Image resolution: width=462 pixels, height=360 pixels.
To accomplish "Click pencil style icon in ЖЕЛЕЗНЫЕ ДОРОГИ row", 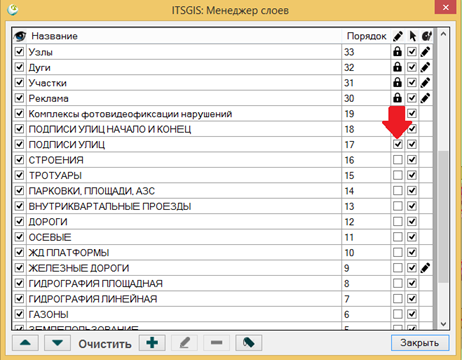I will point(425,268).
